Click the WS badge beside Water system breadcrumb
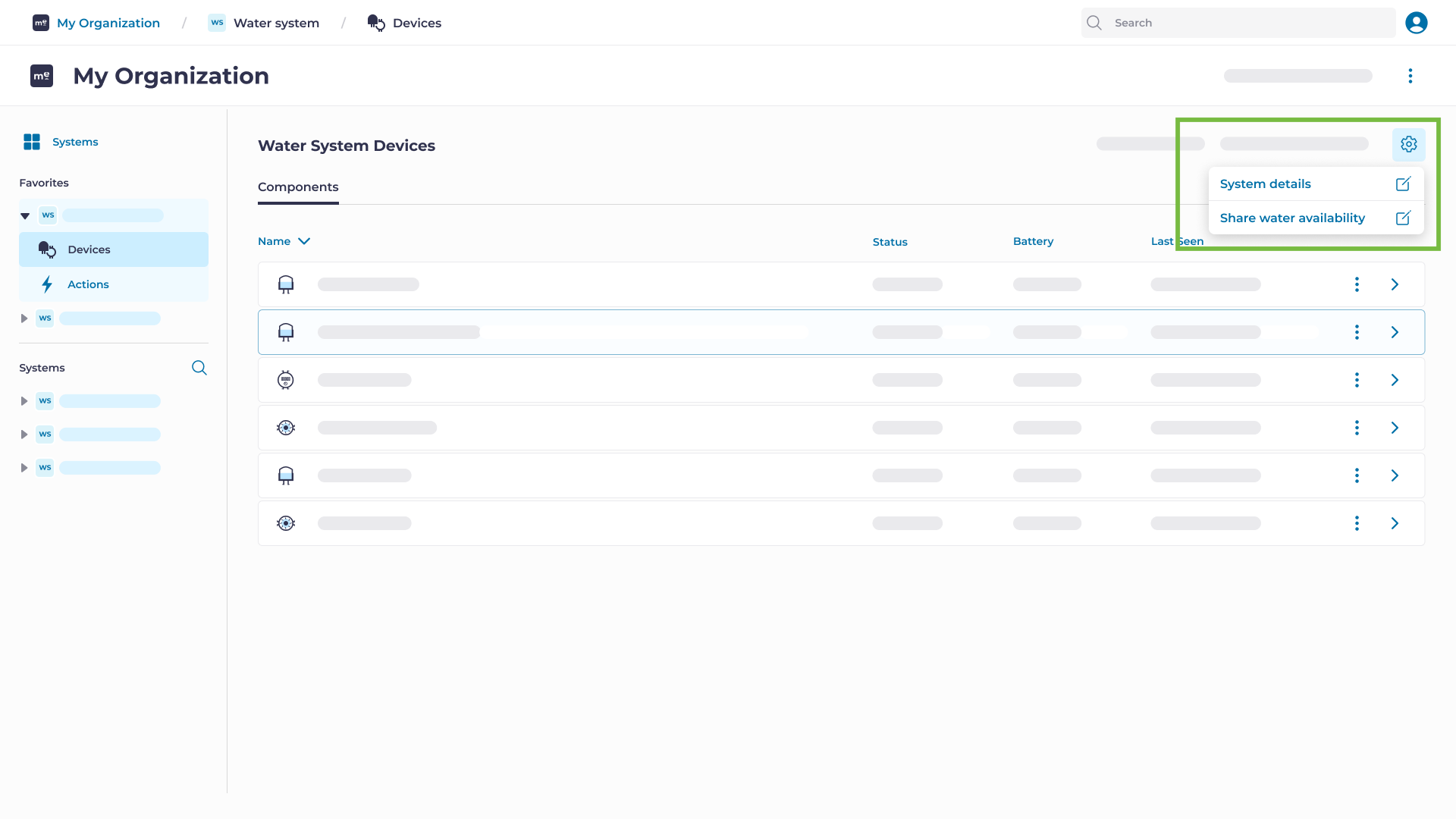 pos(217,23)
